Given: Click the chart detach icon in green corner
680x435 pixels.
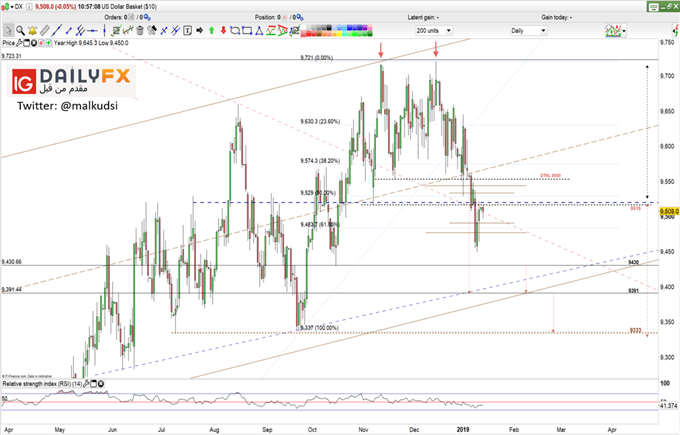Looking at the screenshot, I should click(670, 7).
